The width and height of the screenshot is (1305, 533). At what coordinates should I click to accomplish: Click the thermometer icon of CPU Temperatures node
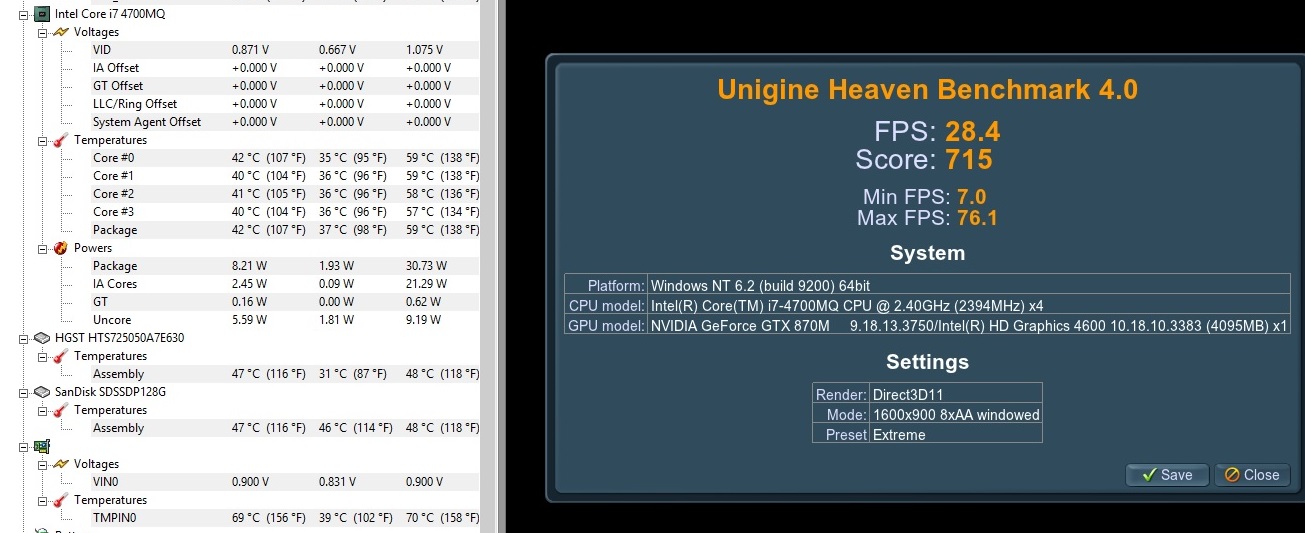[60, 140]
